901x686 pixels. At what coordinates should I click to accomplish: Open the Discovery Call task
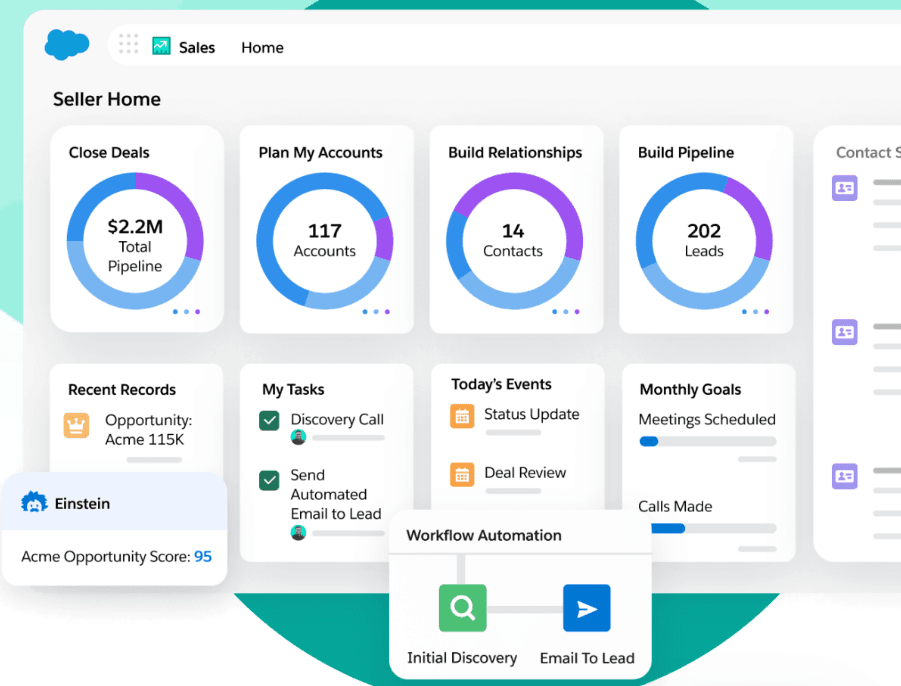point(337,419)
